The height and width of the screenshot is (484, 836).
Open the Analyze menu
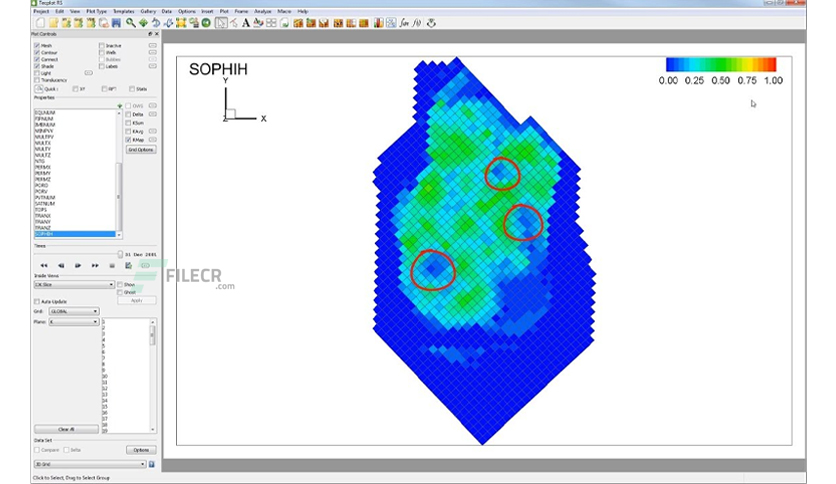click(x=262, y=11)
